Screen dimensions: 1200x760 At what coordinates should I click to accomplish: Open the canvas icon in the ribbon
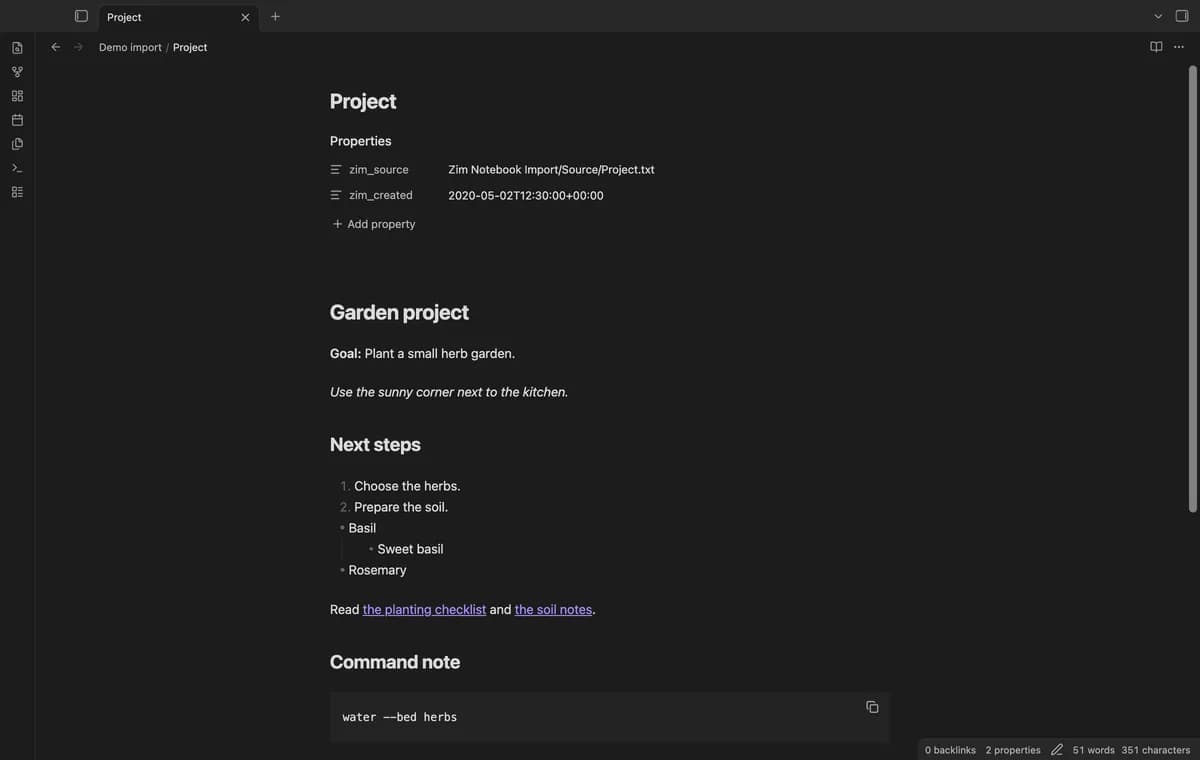tap(17, 96)
